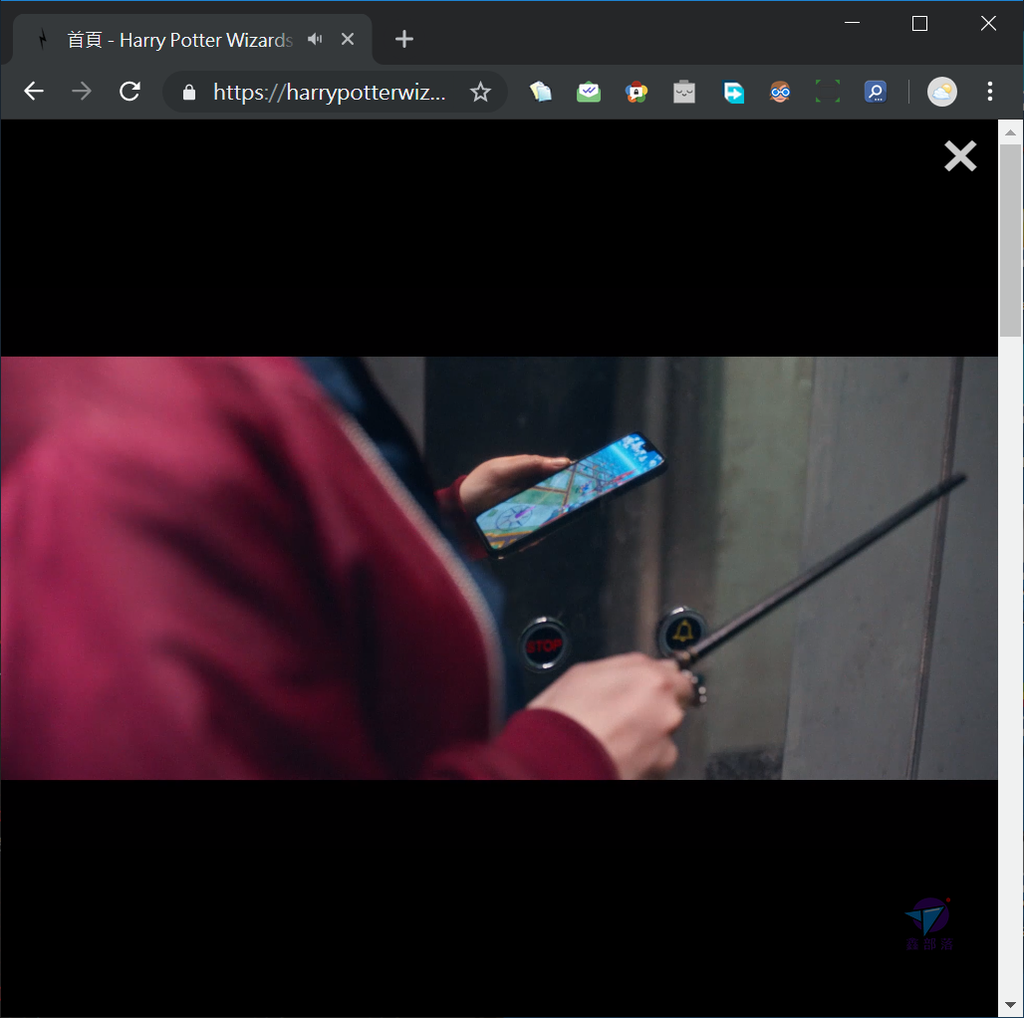Minimize the Chrome window
The image size is (1024, 1018).
(852, 23)
